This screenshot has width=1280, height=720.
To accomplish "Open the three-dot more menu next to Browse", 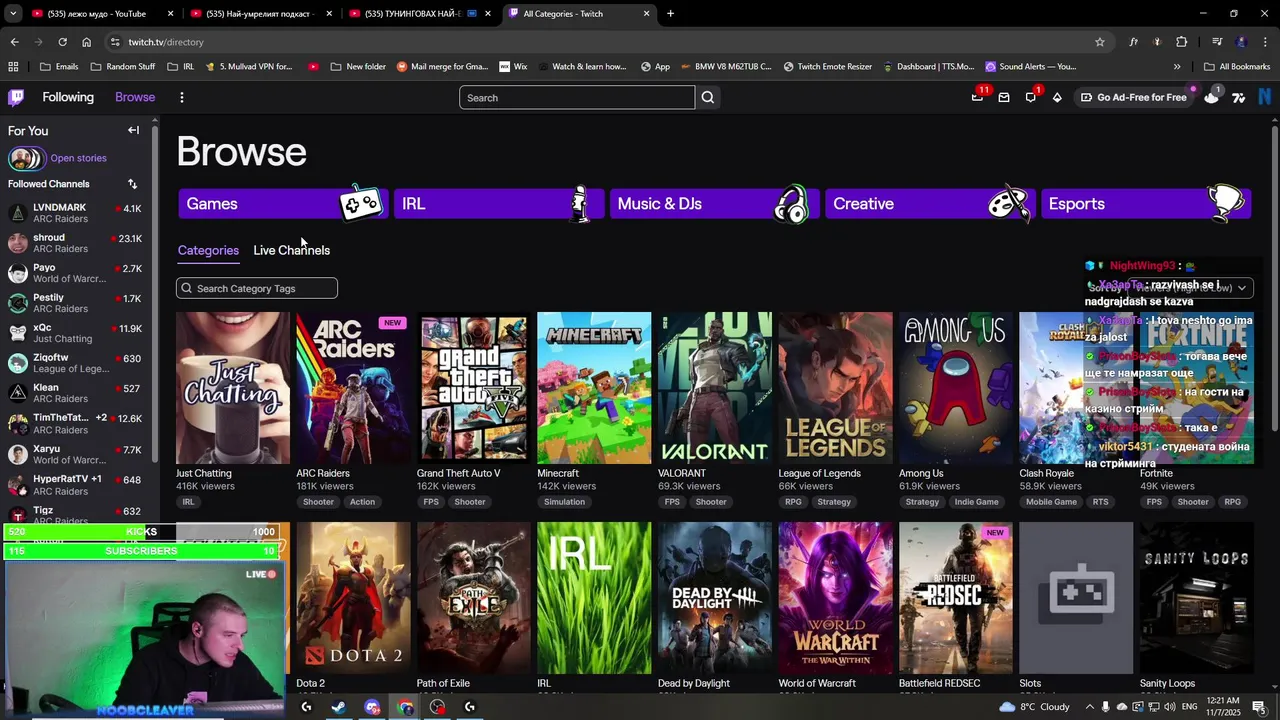I will pyautogui.click(x=181, y=97).
